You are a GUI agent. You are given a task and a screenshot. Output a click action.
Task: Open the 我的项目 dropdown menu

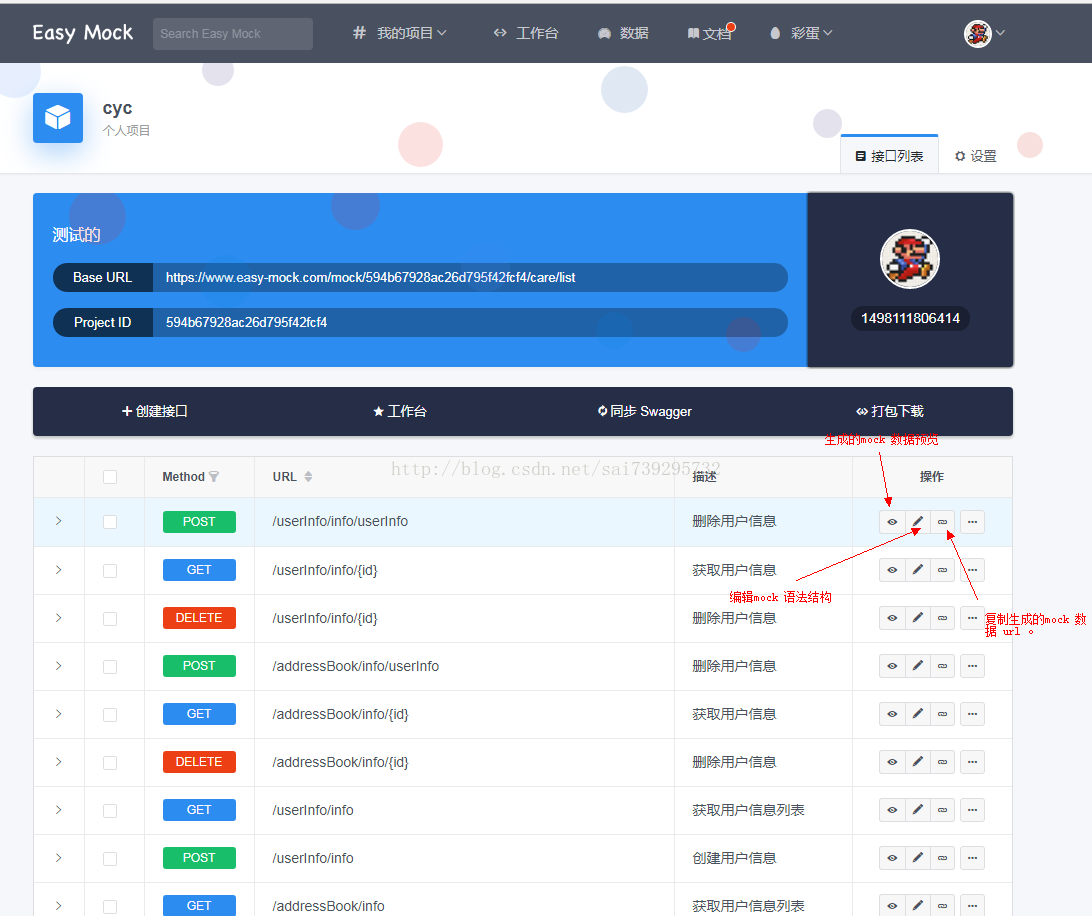[x=400, y=33]
